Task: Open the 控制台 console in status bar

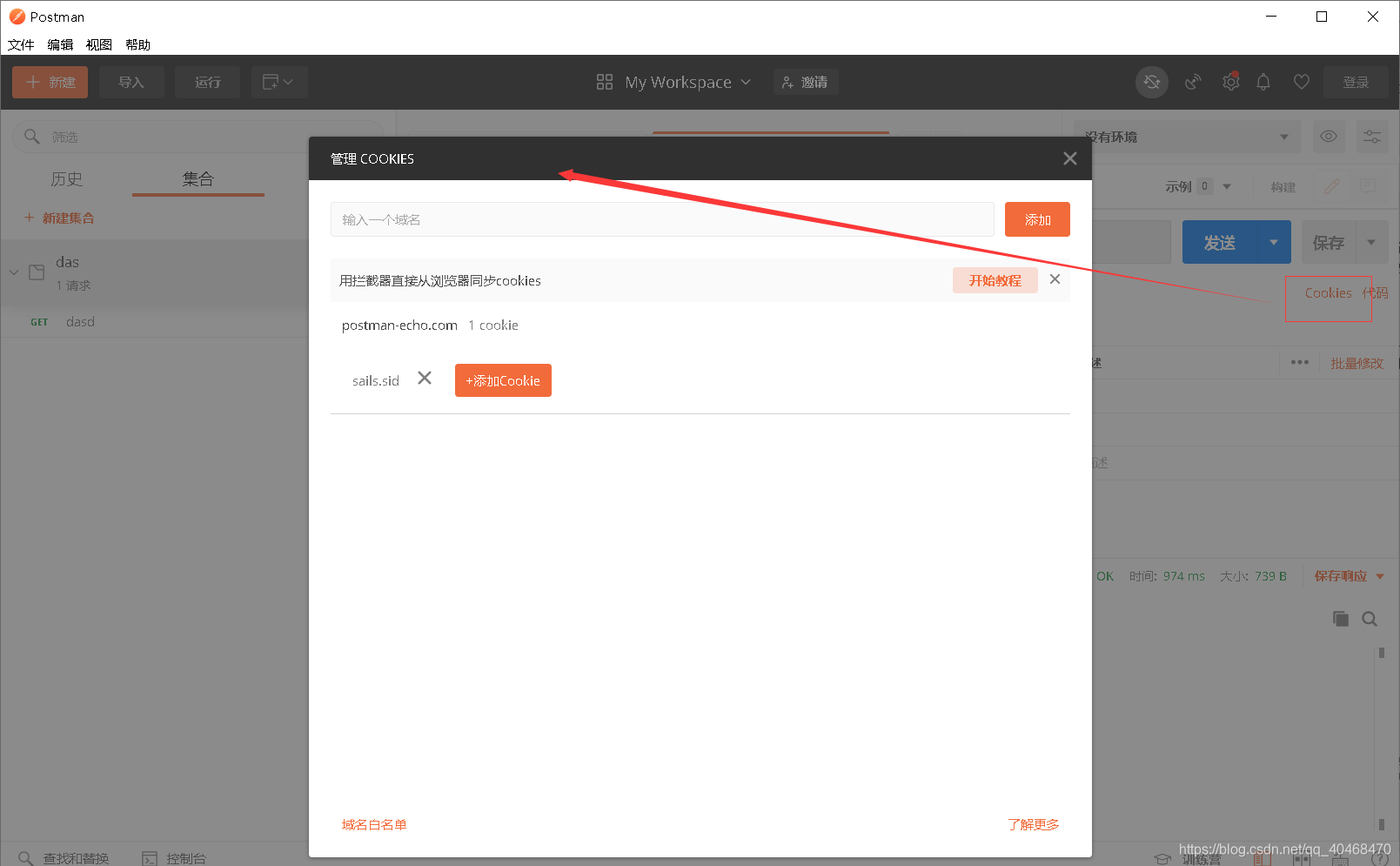Action: coord(174,858)
